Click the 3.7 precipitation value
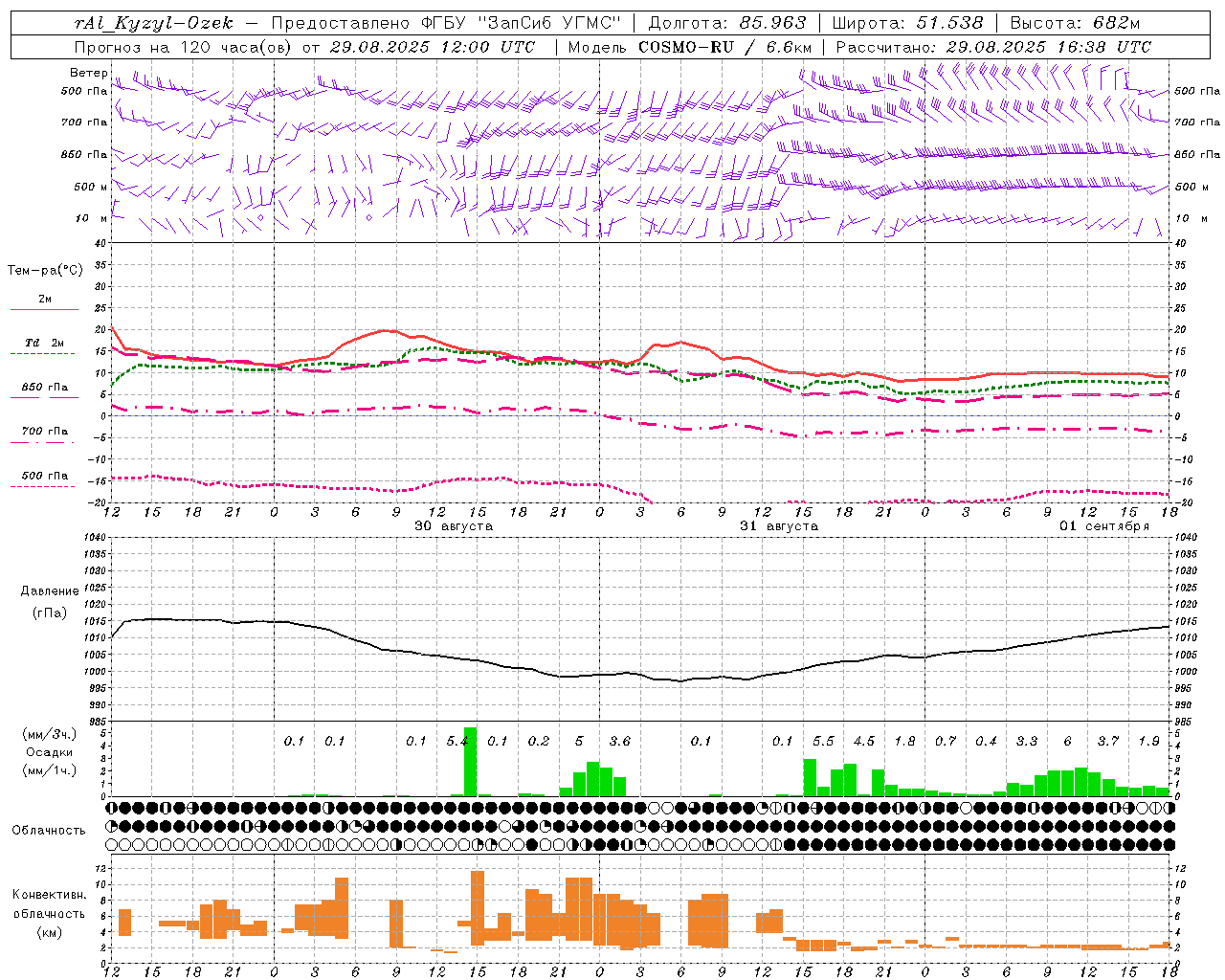1225x980 pixels. point(1108,742)
